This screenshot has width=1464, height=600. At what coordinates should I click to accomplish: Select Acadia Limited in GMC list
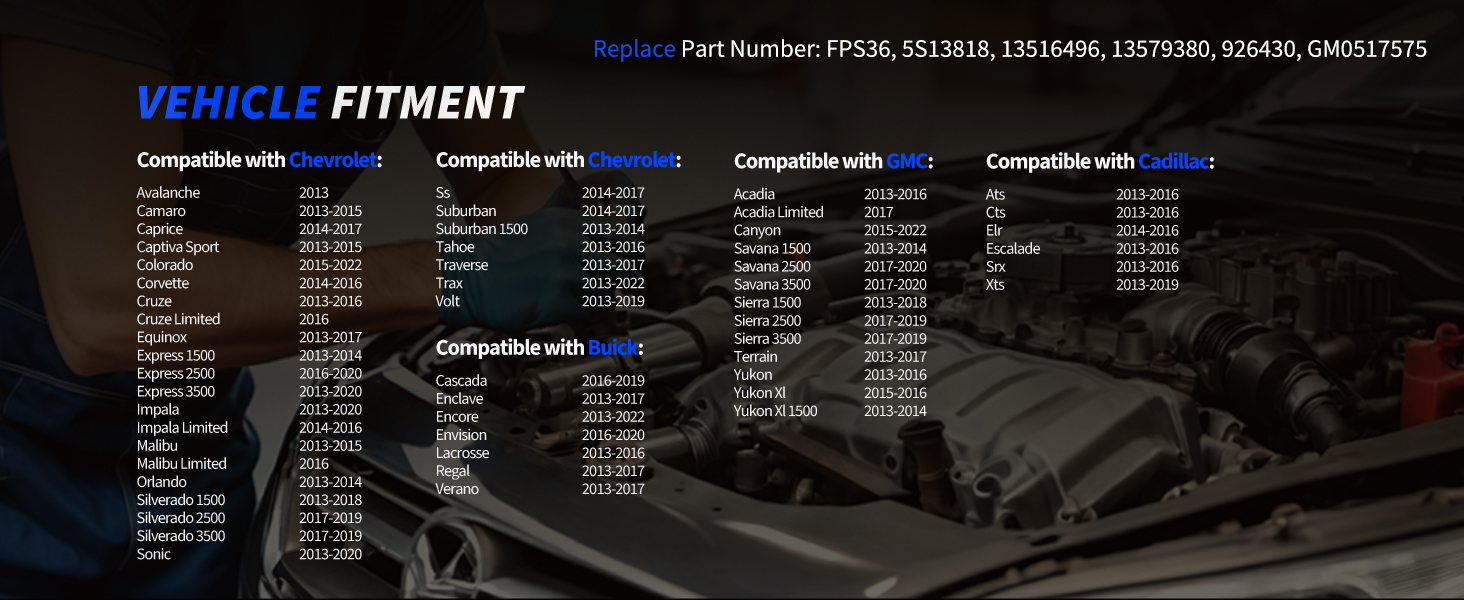point(779,212)
